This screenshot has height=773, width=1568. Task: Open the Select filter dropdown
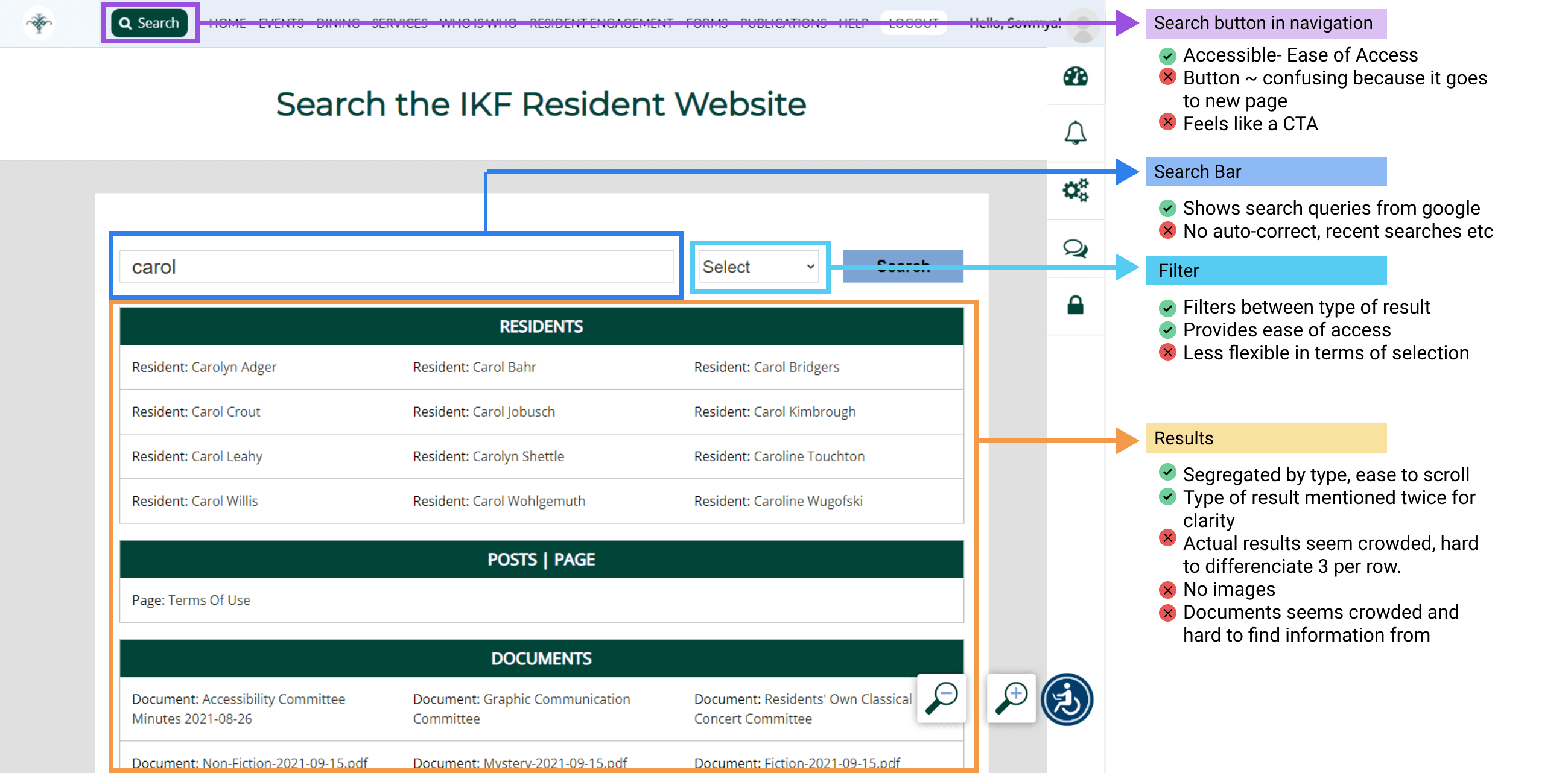click(758, 267)
